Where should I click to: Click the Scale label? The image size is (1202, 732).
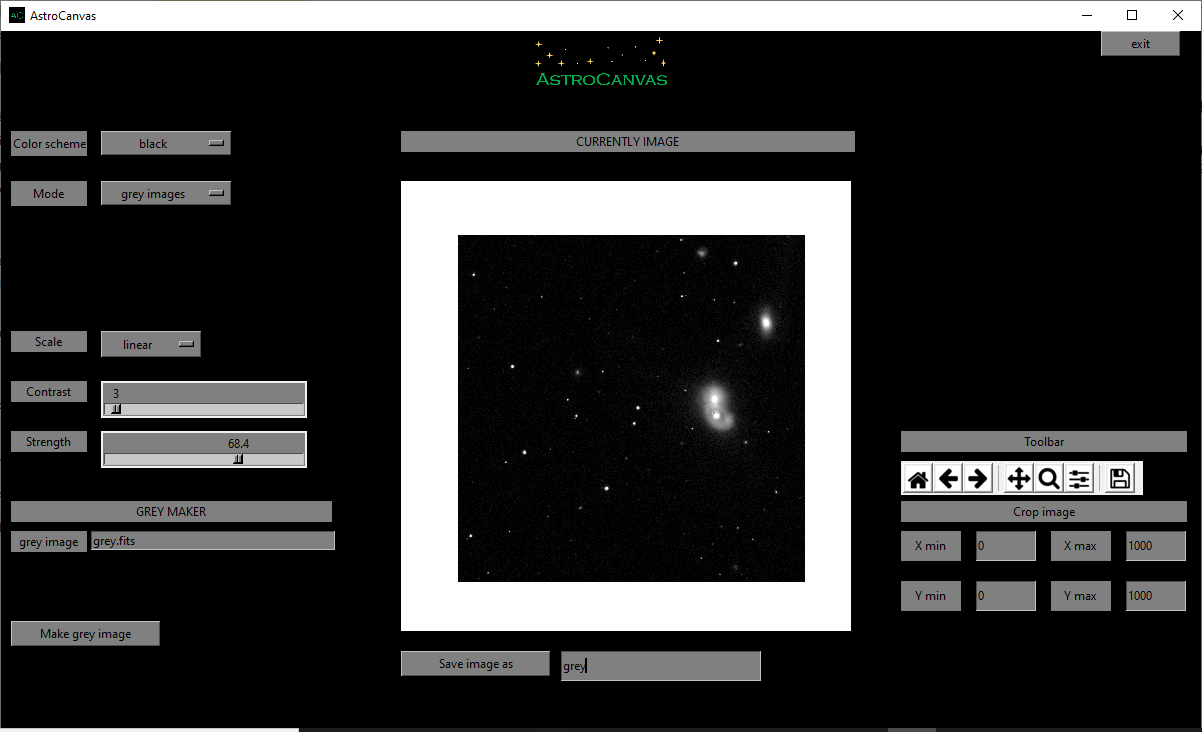(x=49, y=341)
